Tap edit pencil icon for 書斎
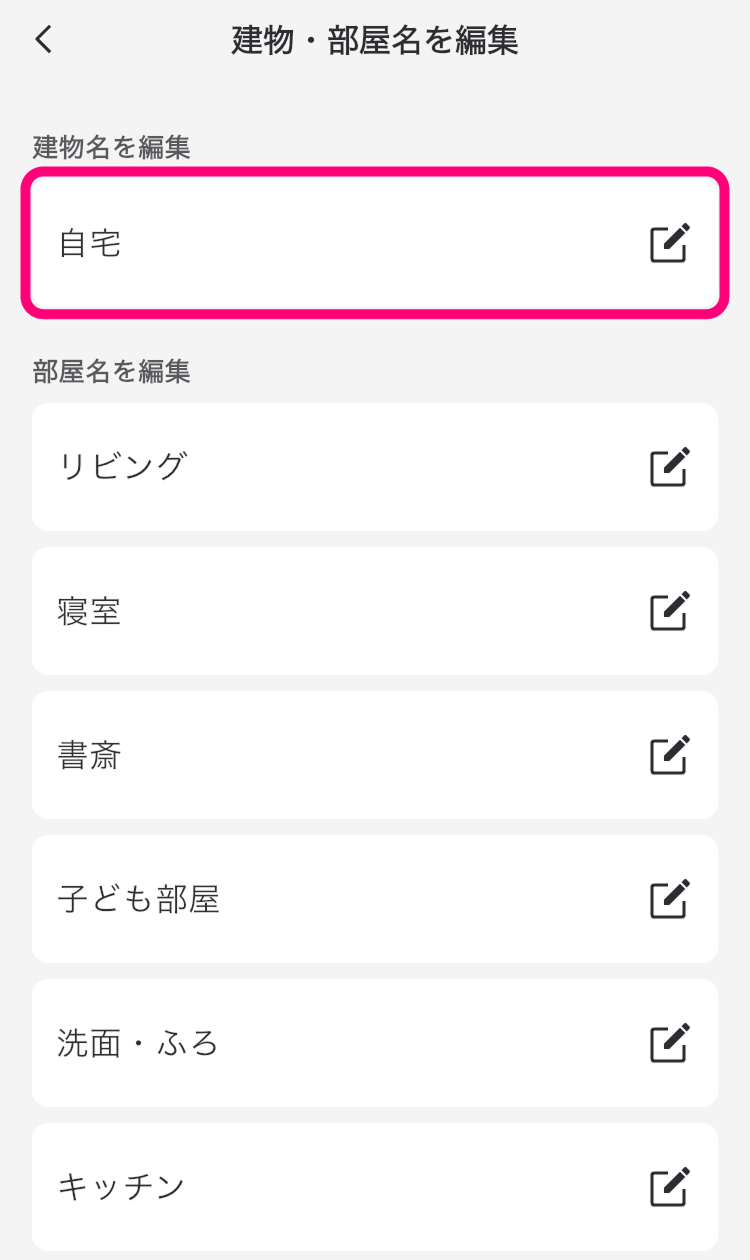Screen dimensions: 750x1260 [x=669, y=755]
